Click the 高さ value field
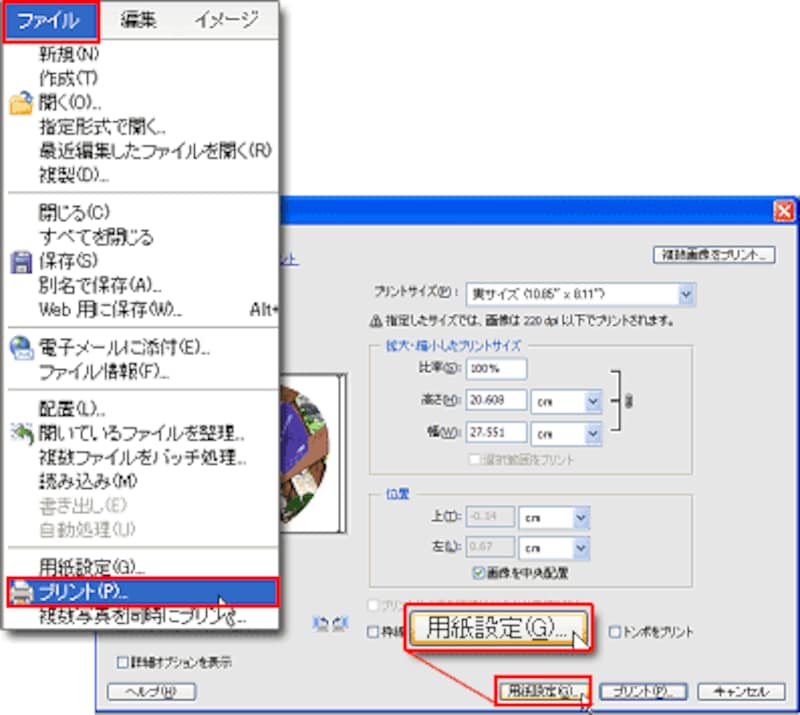 [x=496, y=400]
